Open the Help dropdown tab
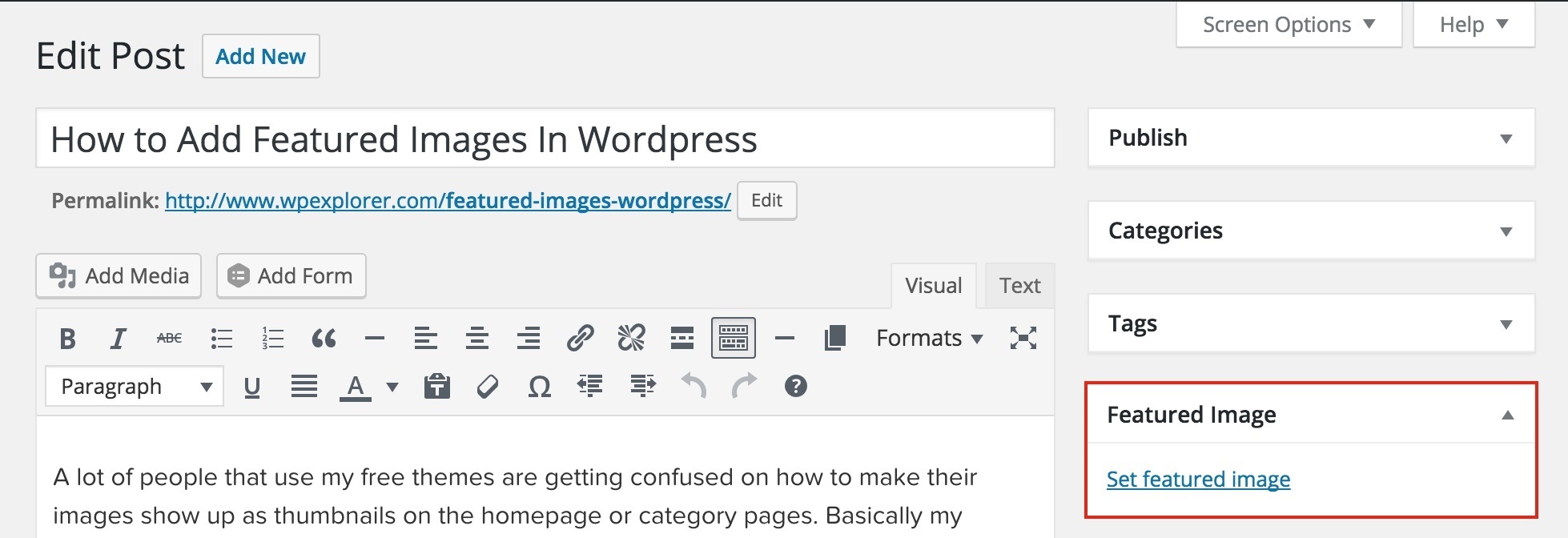Viewport: 1568px width, 538px height. (1474, 25)
